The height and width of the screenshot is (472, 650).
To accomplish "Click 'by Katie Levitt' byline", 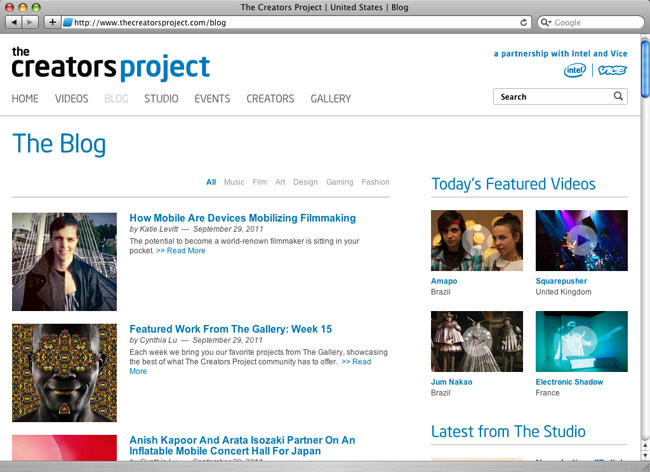I will tap(154, 229).
